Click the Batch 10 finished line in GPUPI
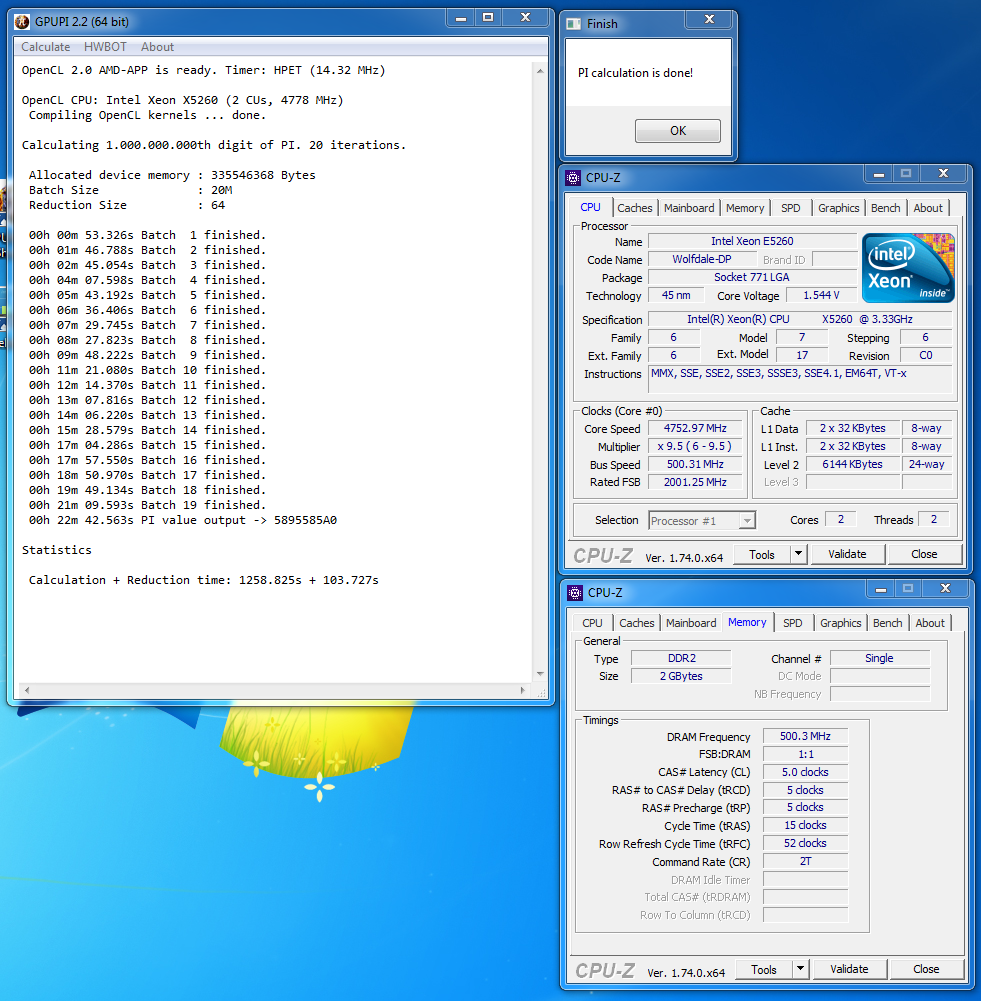Viewport: 981px width, 1001px height. [147, 370]
